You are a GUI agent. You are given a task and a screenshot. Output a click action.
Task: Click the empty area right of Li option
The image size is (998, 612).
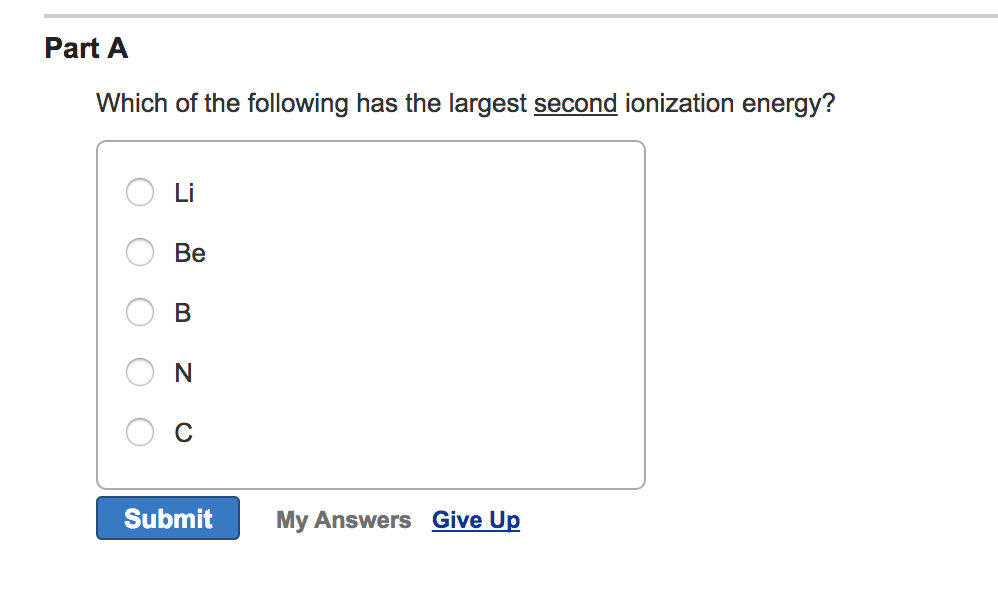pos(400,192)
